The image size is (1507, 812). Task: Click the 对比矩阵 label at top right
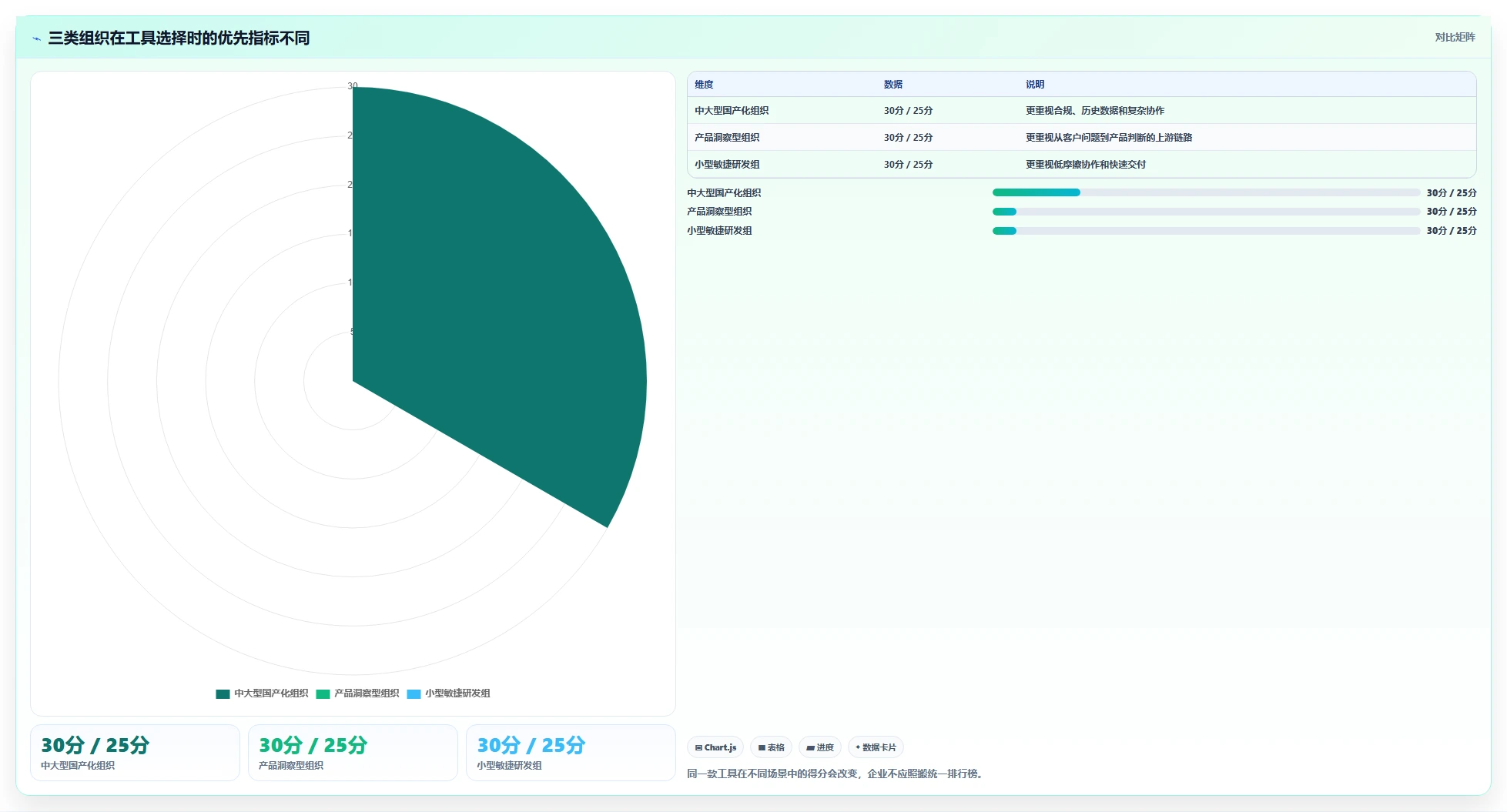[1455, 38]
